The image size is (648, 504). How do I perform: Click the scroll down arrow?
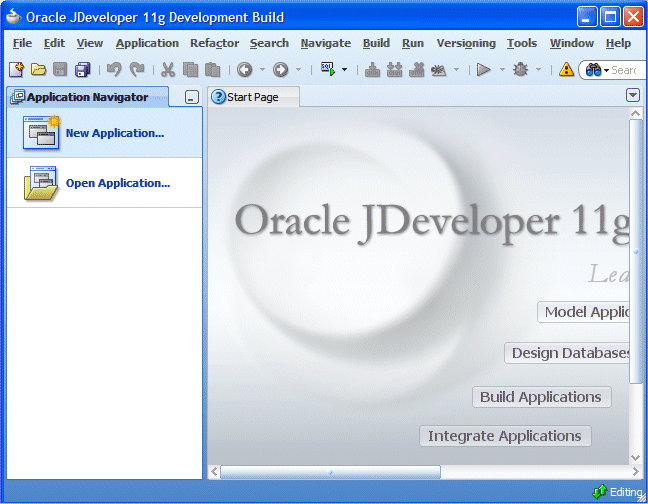click(635, 457)
